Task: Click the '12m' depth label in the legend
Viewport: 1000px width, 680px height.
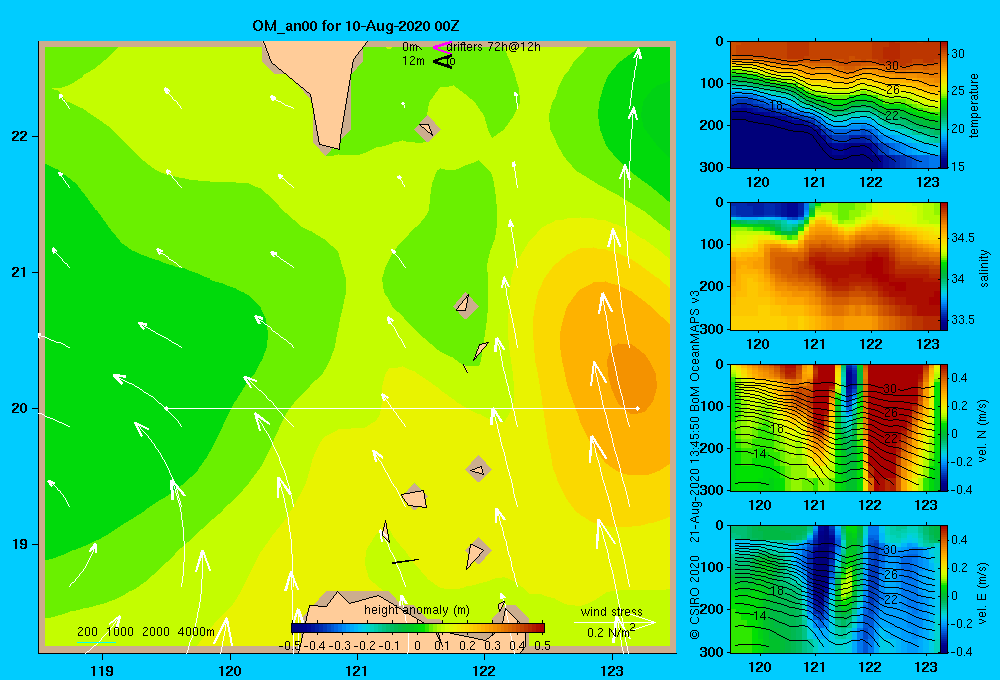Action: click(413, 61)
